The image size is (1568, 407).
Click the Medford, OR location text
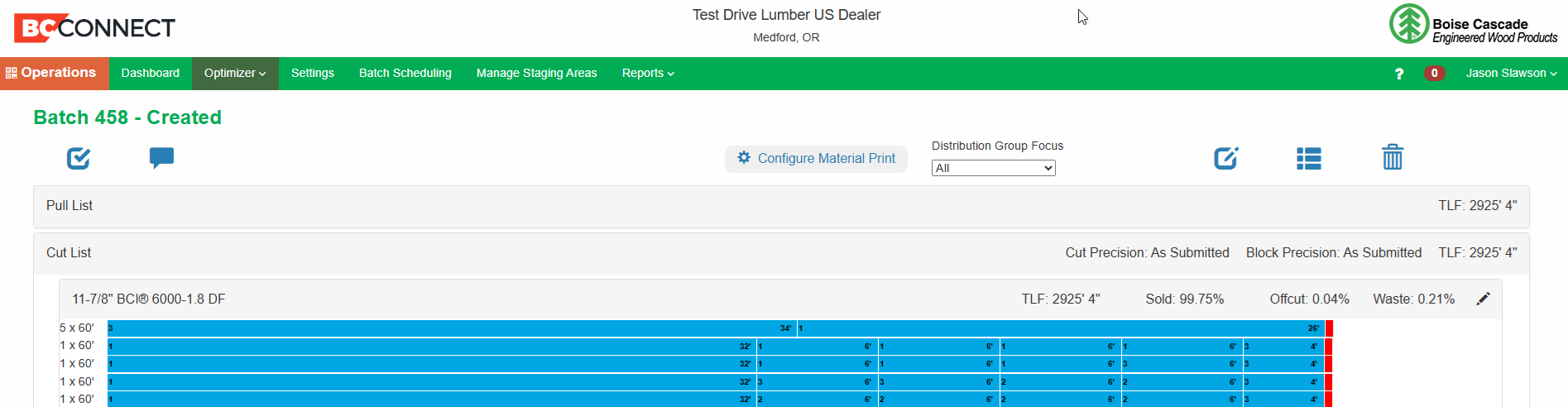coord(786,37)
